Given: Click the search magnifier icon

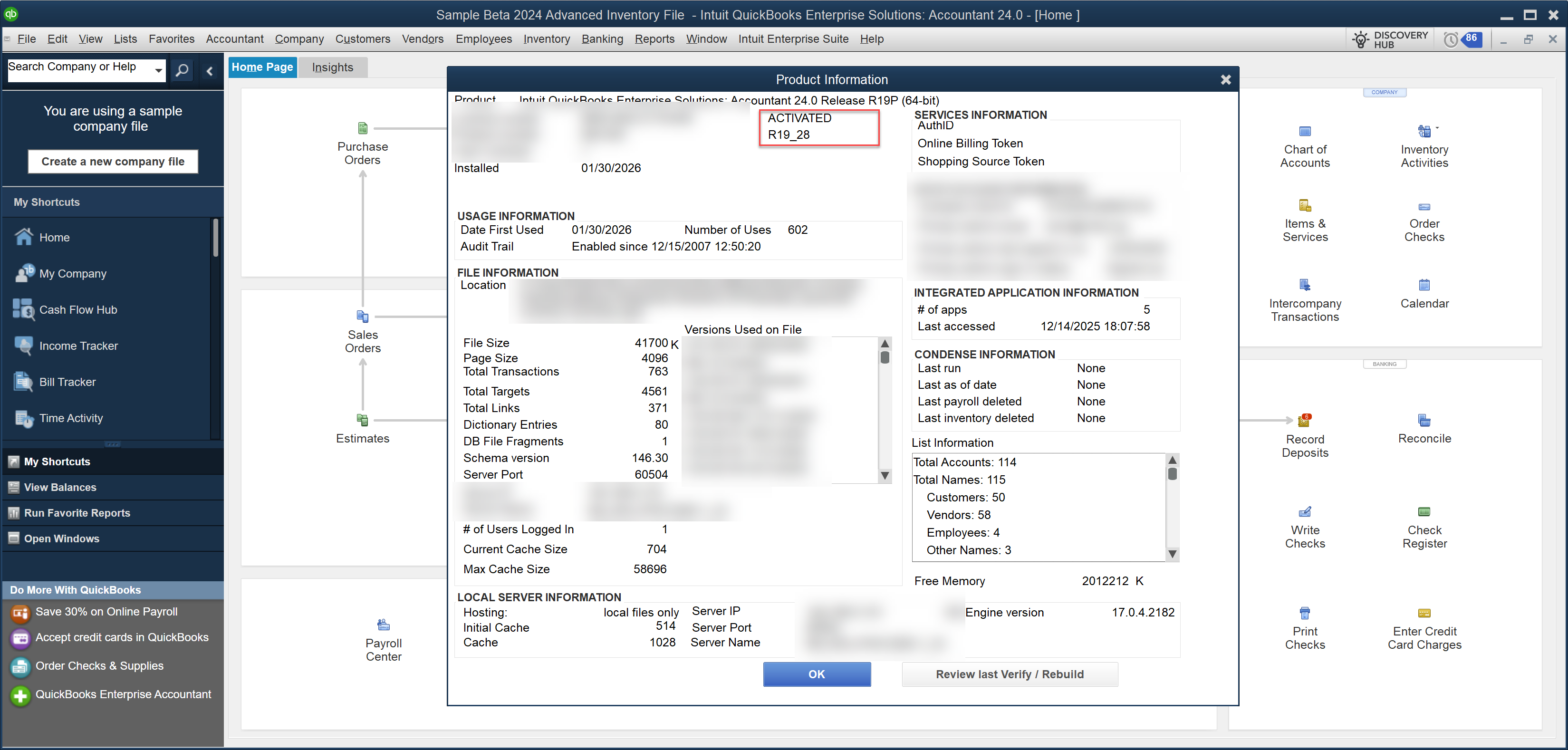Looking at the screenshot, I should pos(182,71).
